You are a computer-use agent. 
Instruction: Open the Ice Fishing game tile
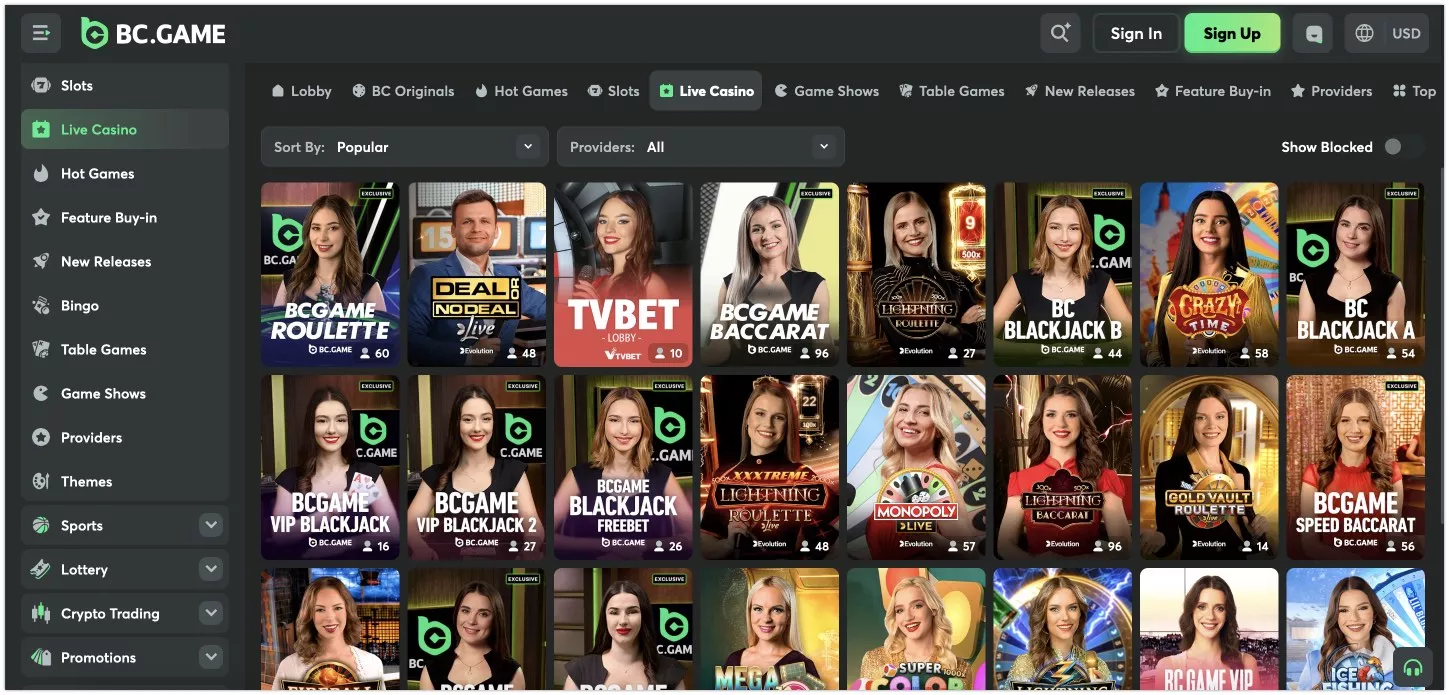[x=1356, y=629]
